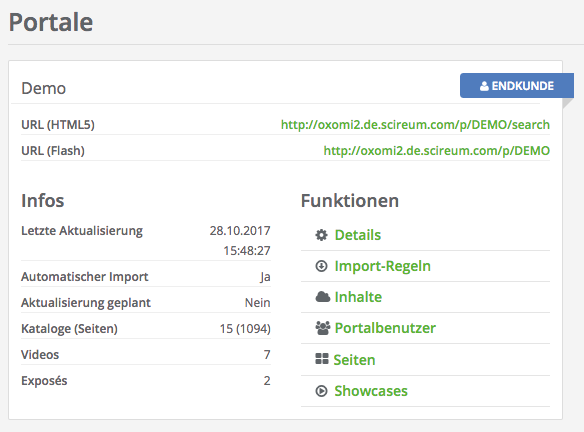Click the person icon in ENDKUNDE badge
The width and height of the screenshot is (584, 432).
click(x=484, y=86)
